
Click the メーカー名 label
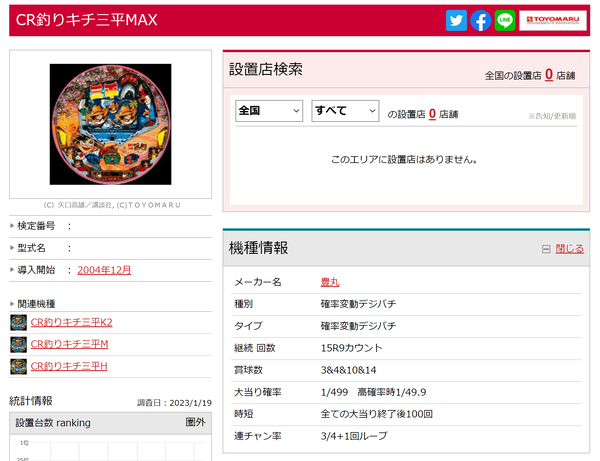258,282
